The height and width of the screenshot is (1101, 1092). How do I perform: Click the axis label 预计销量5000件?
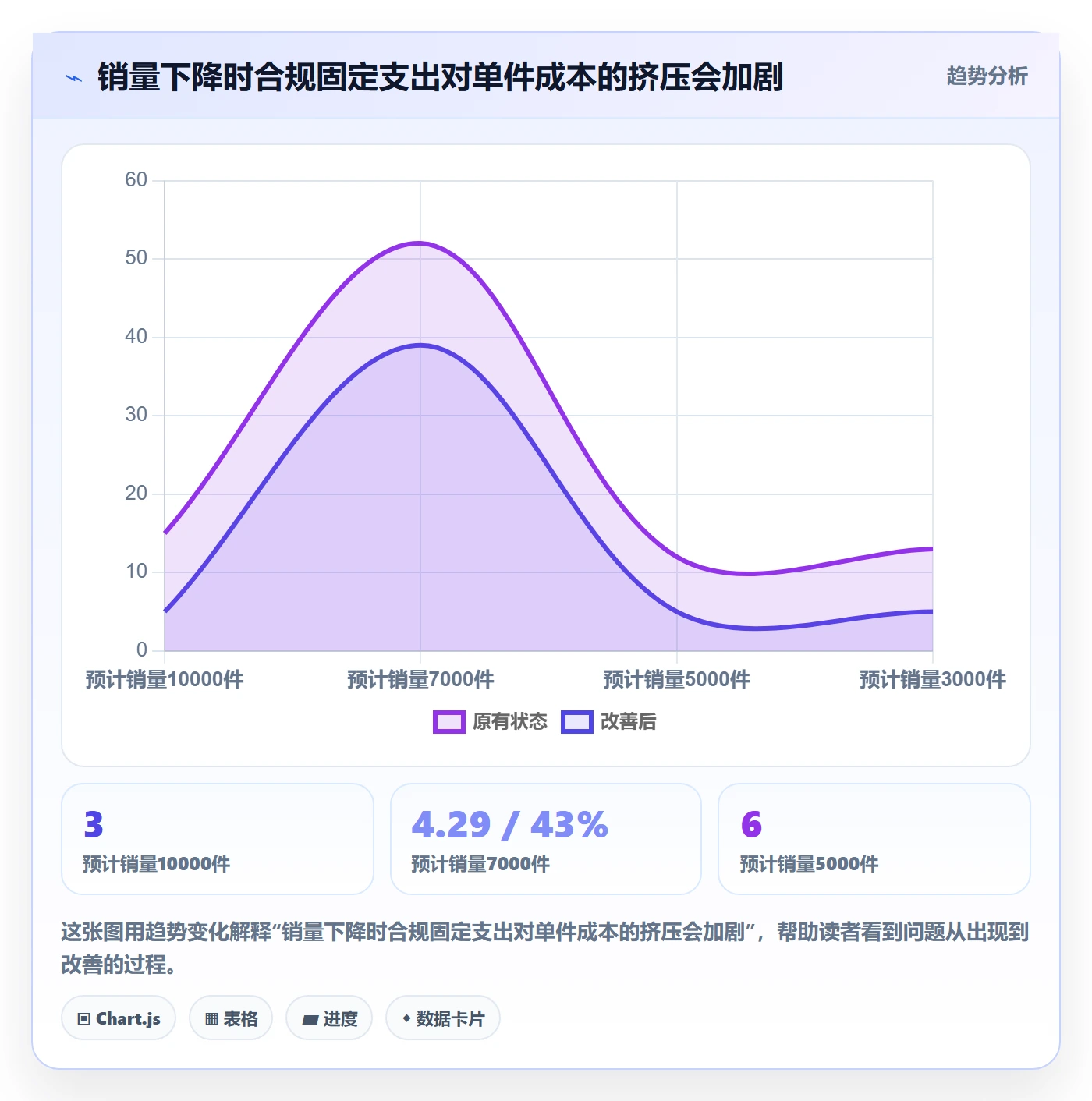(676, 680)
